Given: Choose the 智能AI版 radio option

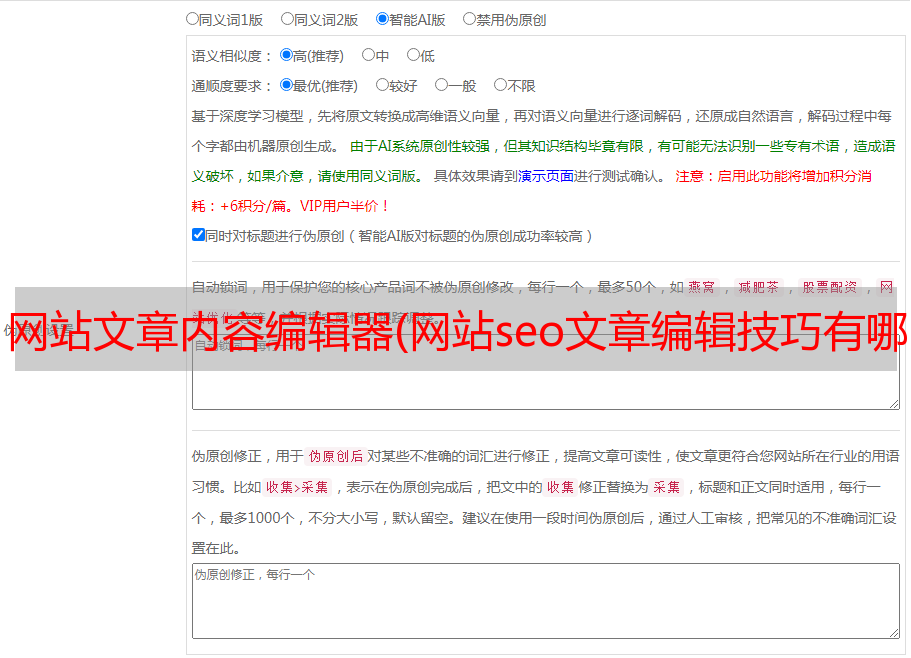Looking at the screenshot, I should point(382,19).
